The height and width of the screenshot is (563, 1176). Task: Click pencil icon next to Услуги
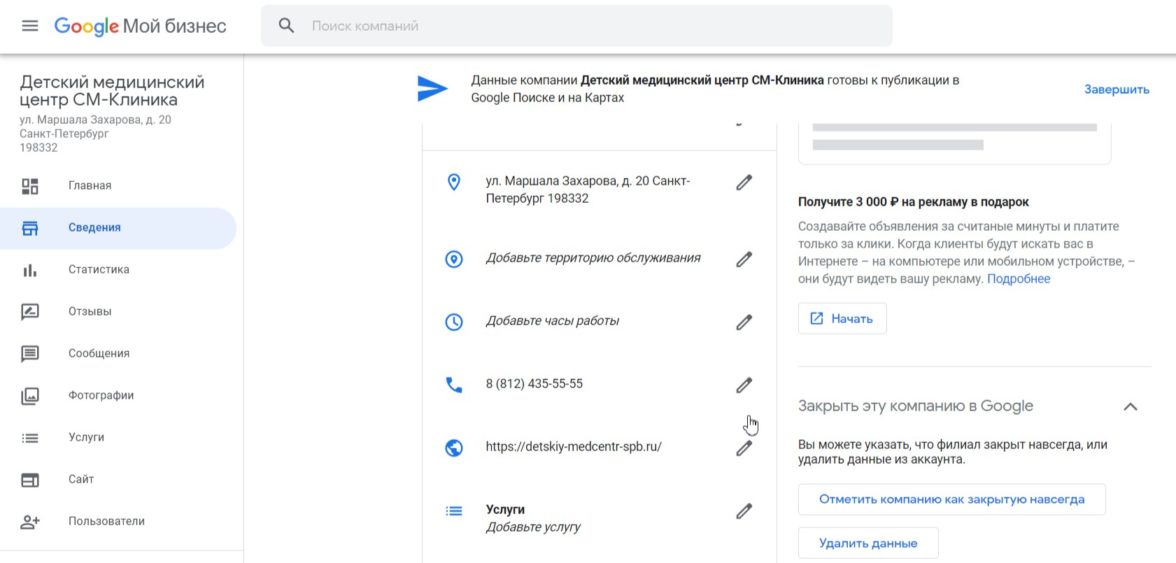(x=743, y=511)
